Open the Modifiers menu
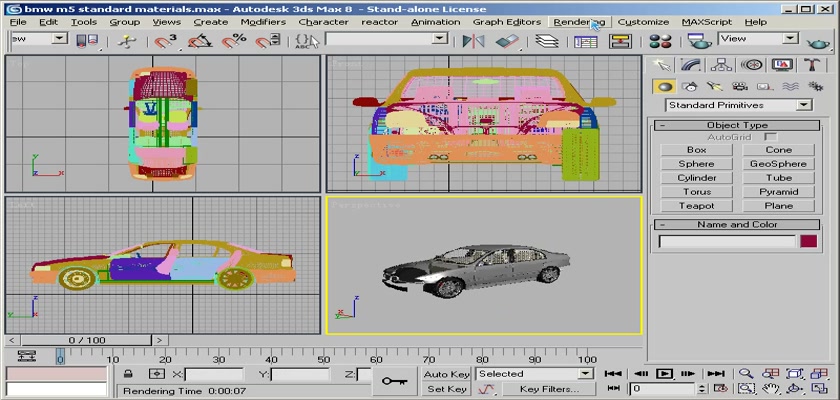The height and width of the screenshot is (400, 840). pos(263,22)
